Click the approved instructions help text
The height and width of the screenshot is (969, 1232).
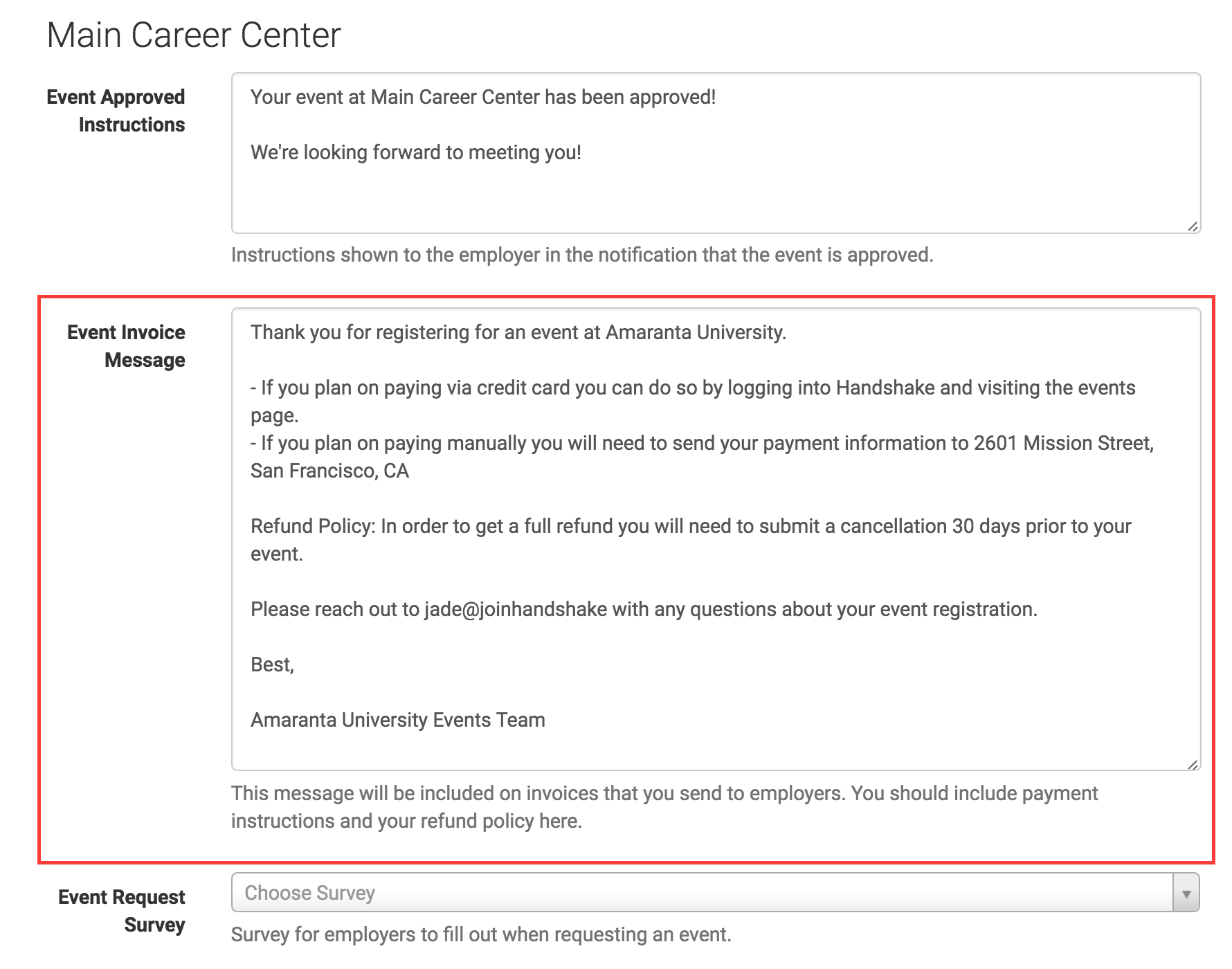point(581,255)
